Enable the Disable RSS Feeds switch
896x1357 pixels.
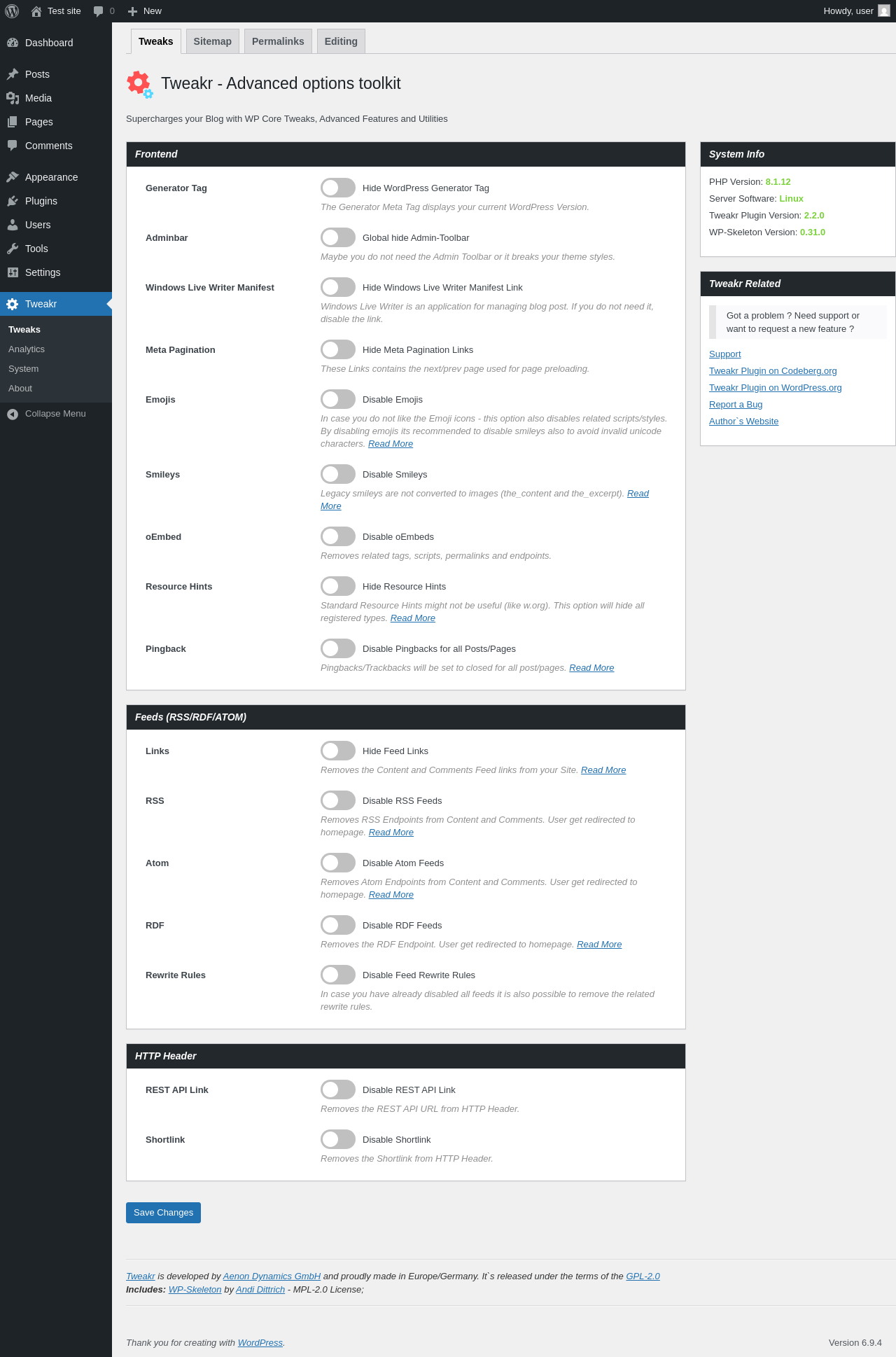pos(338,800)
